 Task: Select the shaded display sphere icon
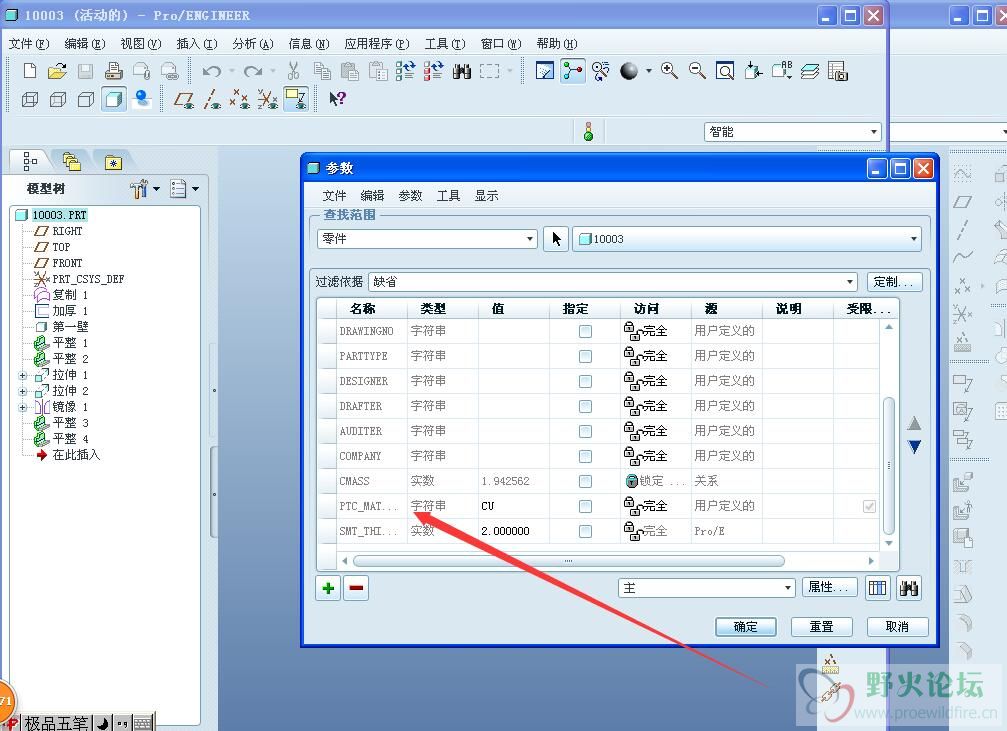(x=629, y=71)
